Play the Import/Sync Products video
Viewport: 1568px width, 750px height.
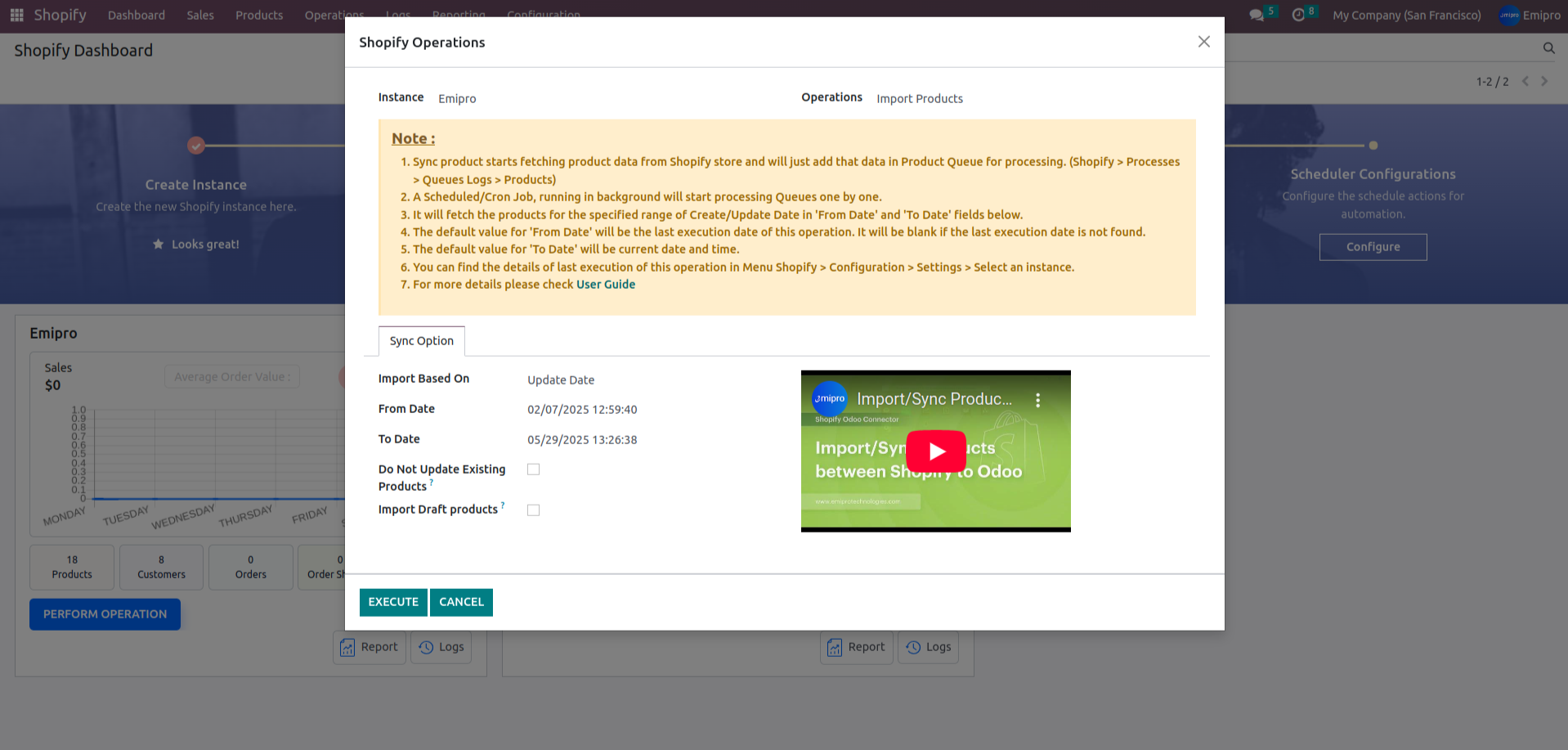(936, 451)
